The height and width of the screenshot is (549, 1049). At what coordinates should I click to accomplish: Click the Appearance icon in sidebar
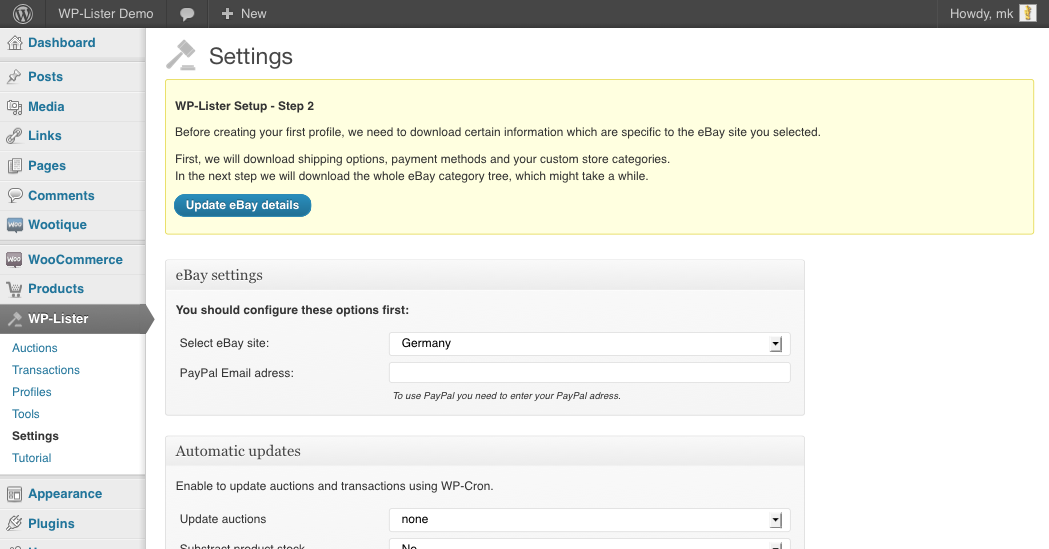pyautogui.click(x=14, y=494)
